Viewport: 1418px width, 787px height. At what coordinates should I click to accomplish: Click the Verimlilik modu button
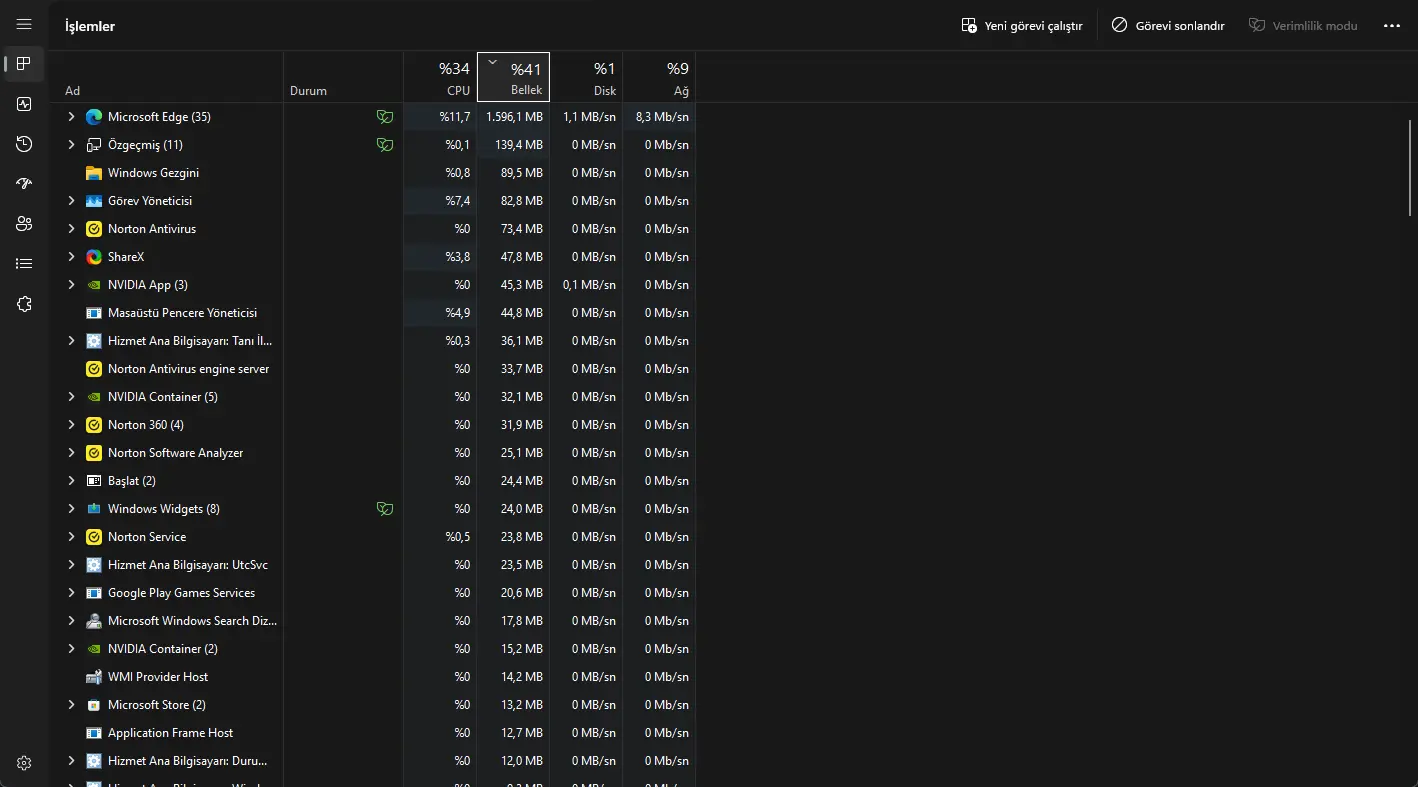point(1304,26)
